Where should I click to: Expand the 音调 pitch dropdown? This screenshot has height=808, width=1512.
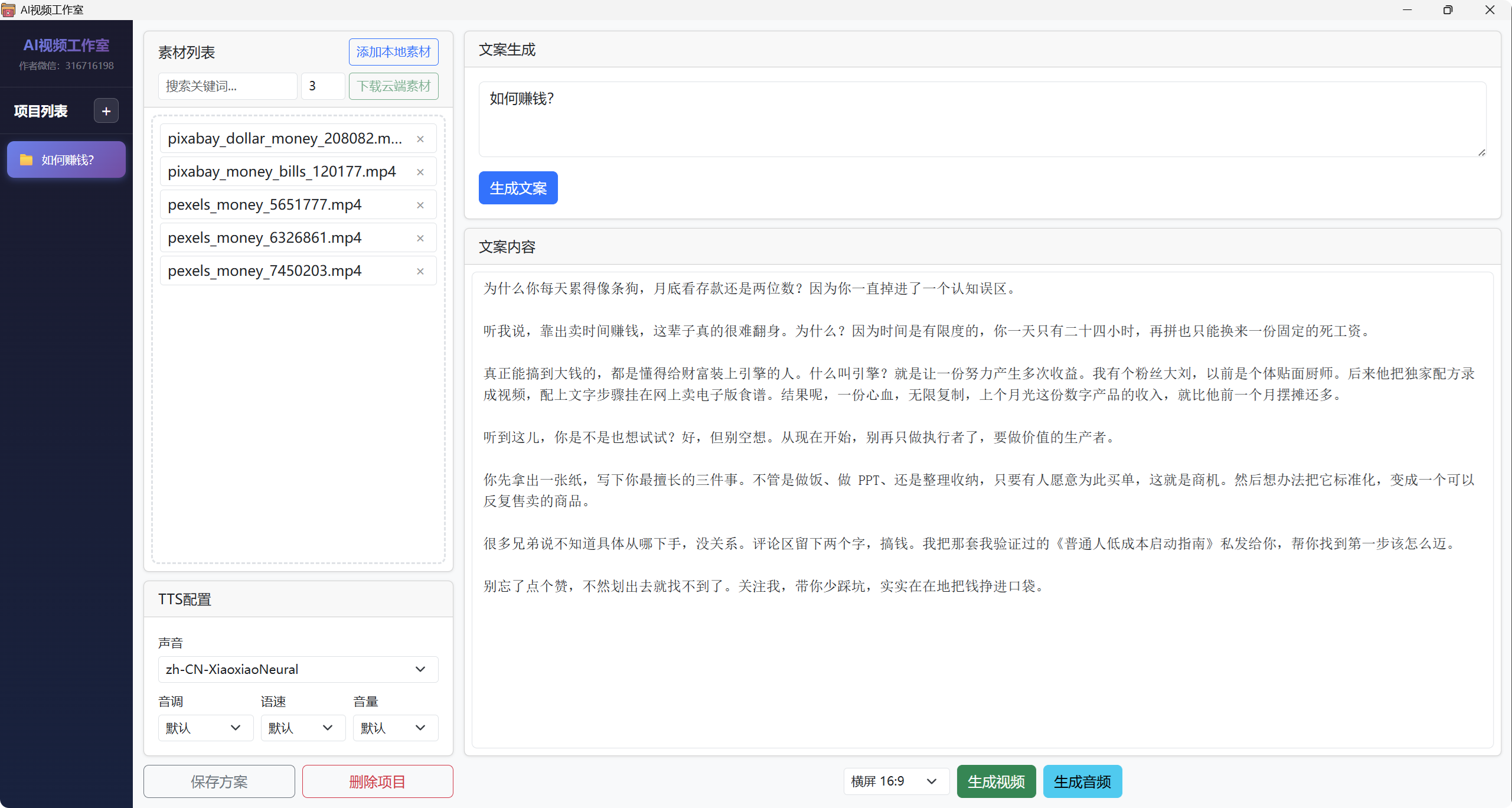click(x=205, y=728)
